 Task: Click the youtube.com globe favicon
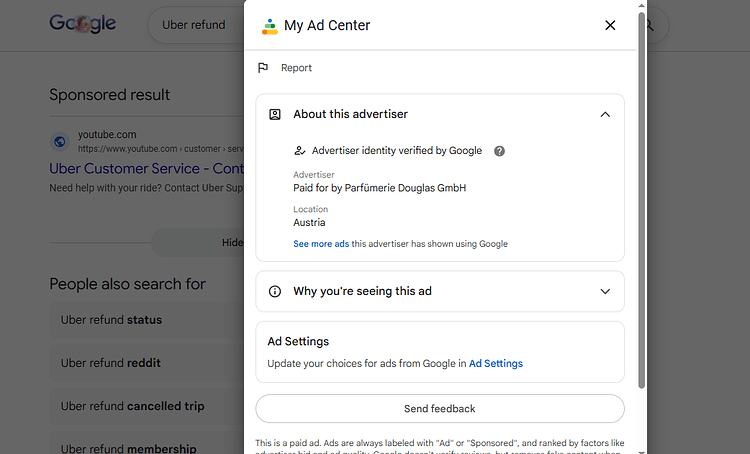(x=60, y=142)
